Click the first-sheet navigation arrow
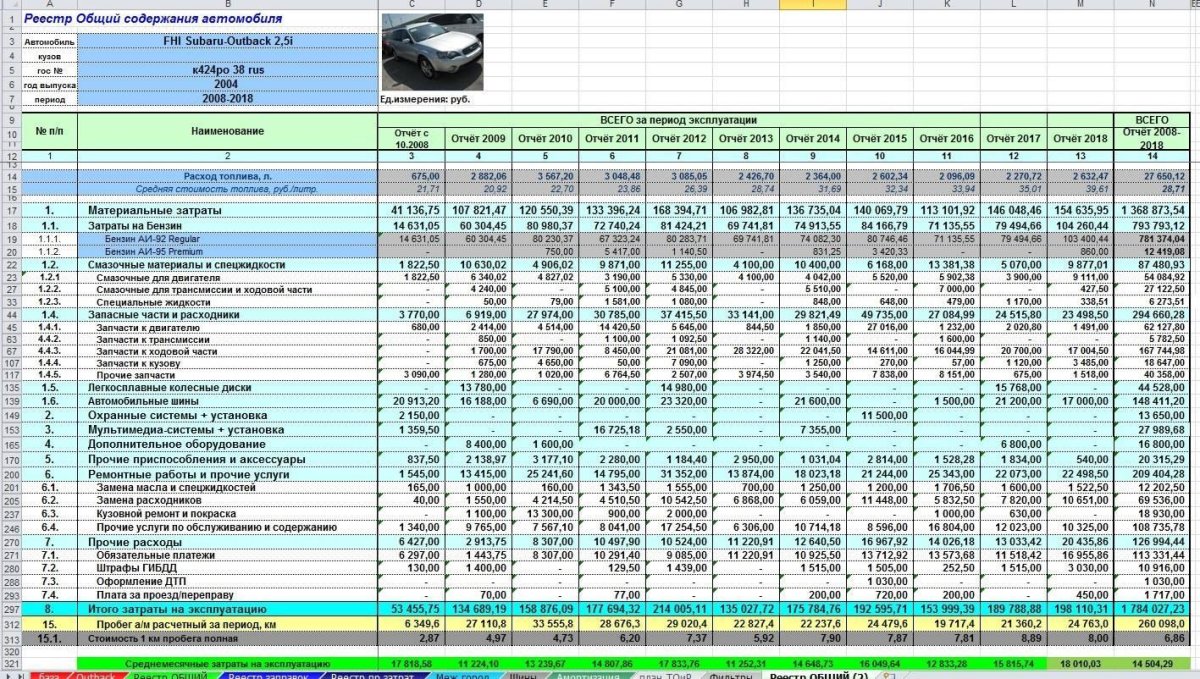Image resolution: width=1200 pixels, height=679 pixels. click(3, 675)
